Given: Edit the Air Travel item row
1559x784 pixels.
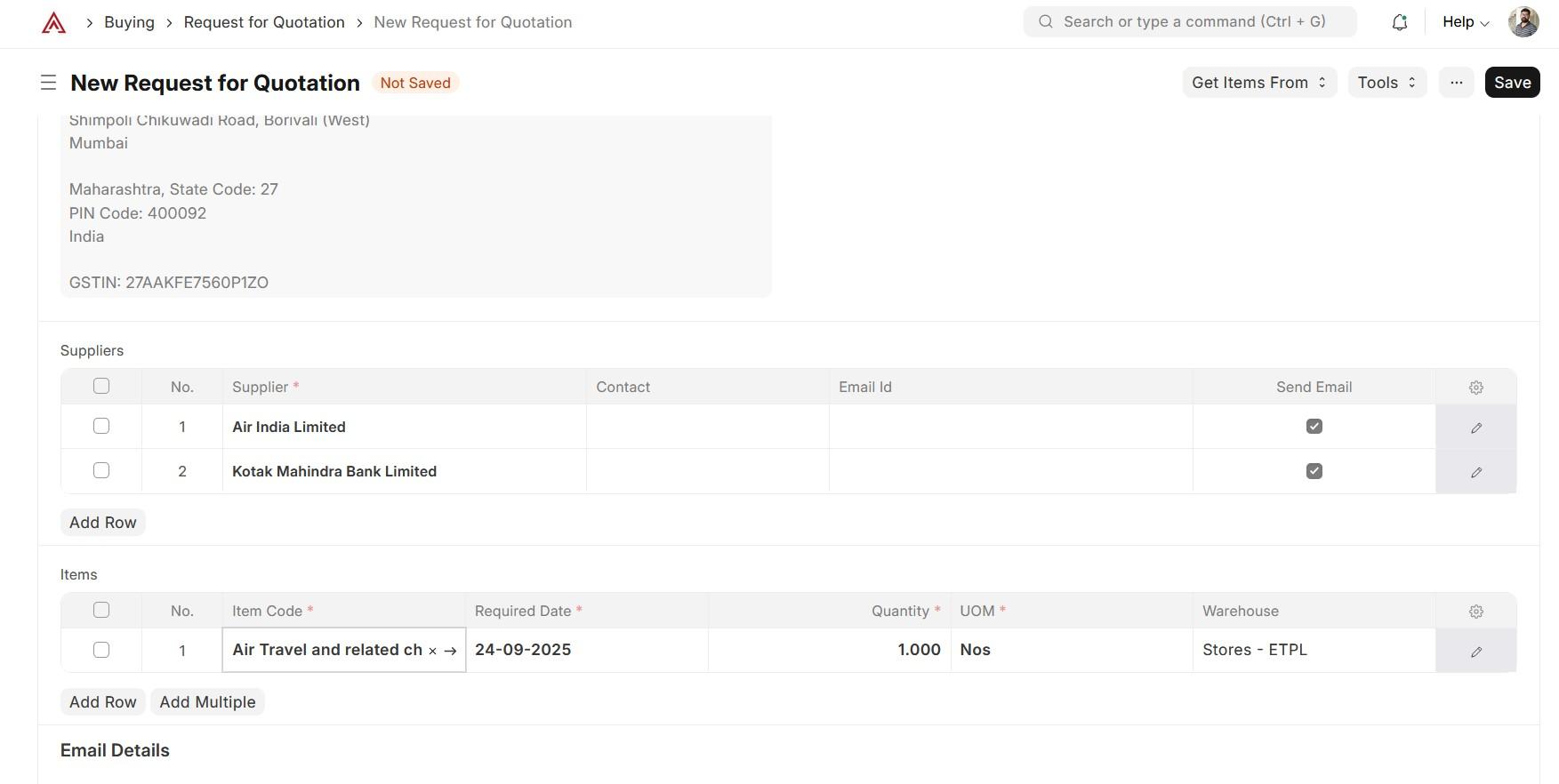Looking at the screenshot, I should point(1475,652).
